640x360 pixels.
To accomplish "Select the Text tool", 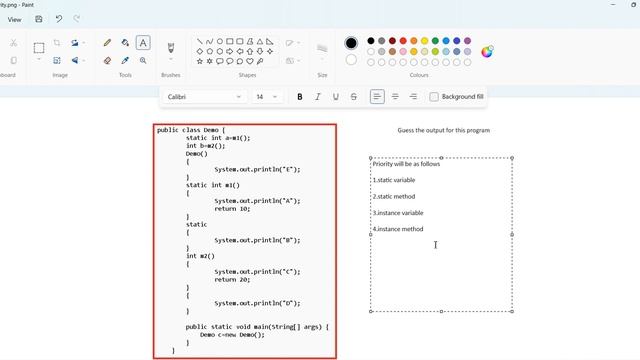I will (143, 42).
